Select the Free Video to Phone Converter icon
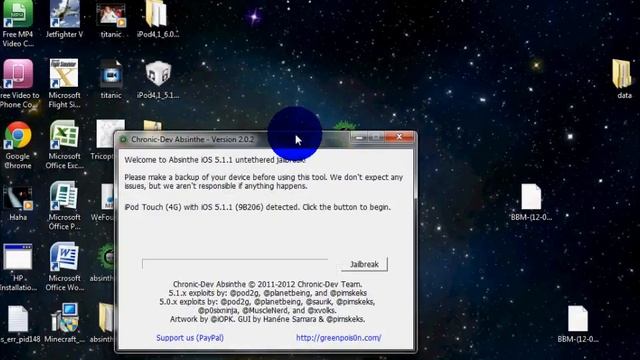Screen dimensions: 640x360 pos(18,74)
